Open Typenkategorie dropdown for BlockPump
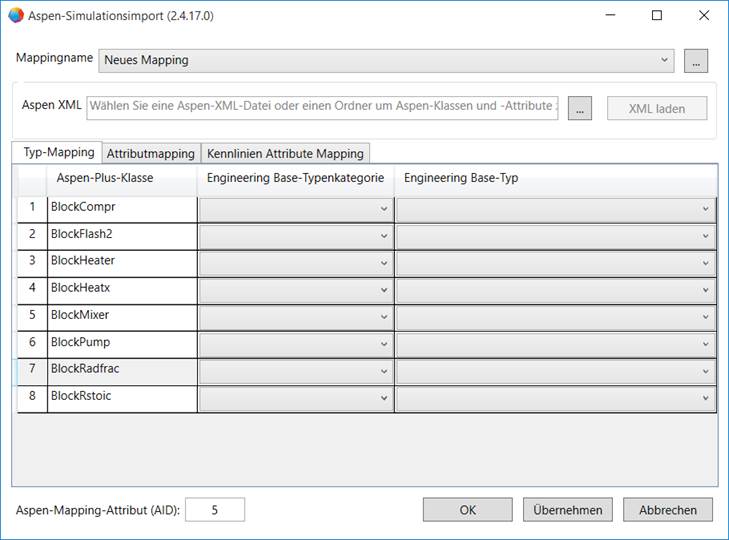This screenshot has height=540, width=729. pos(296,344)
